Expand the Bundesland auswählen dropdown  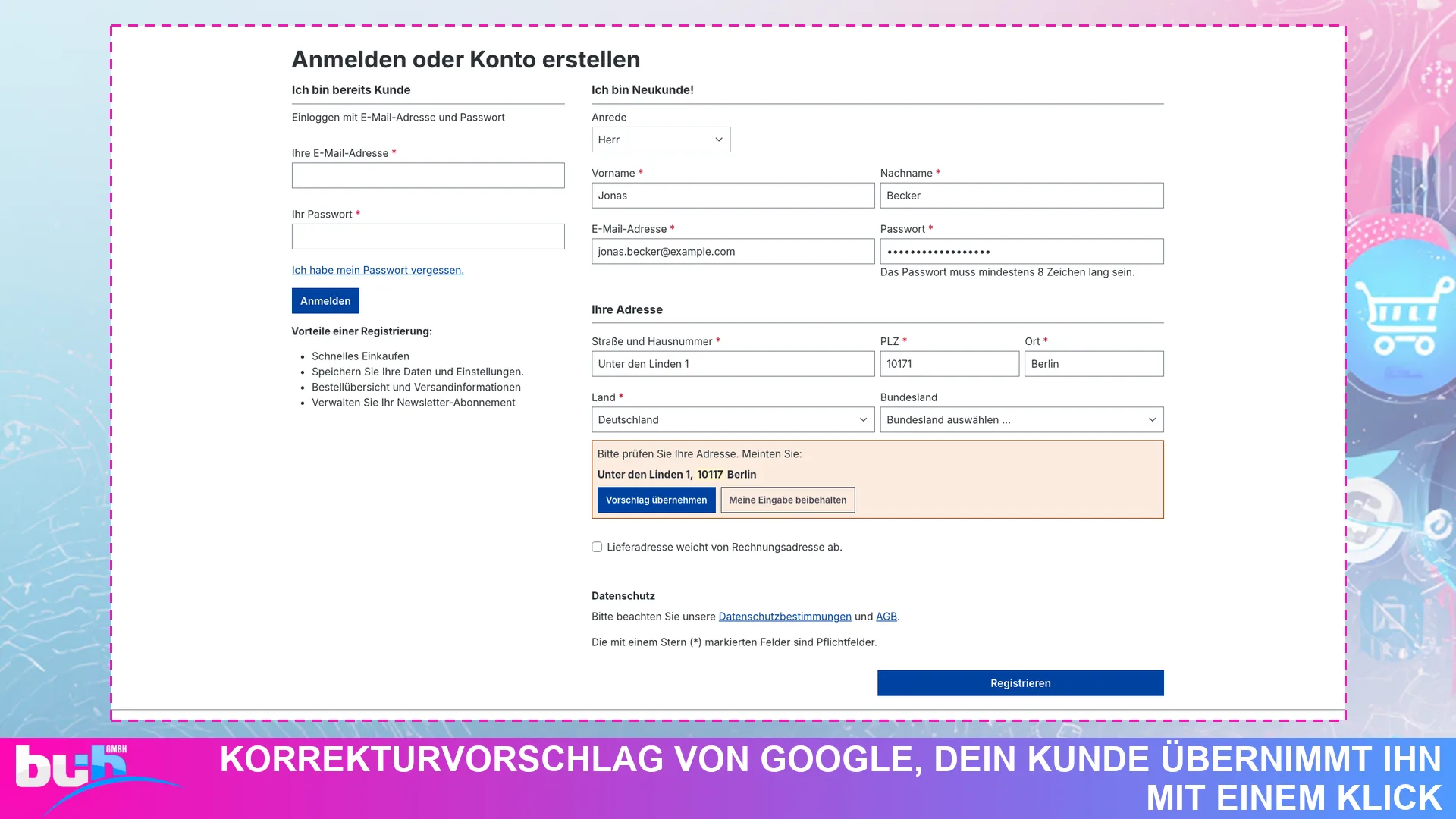(1021, 419)
